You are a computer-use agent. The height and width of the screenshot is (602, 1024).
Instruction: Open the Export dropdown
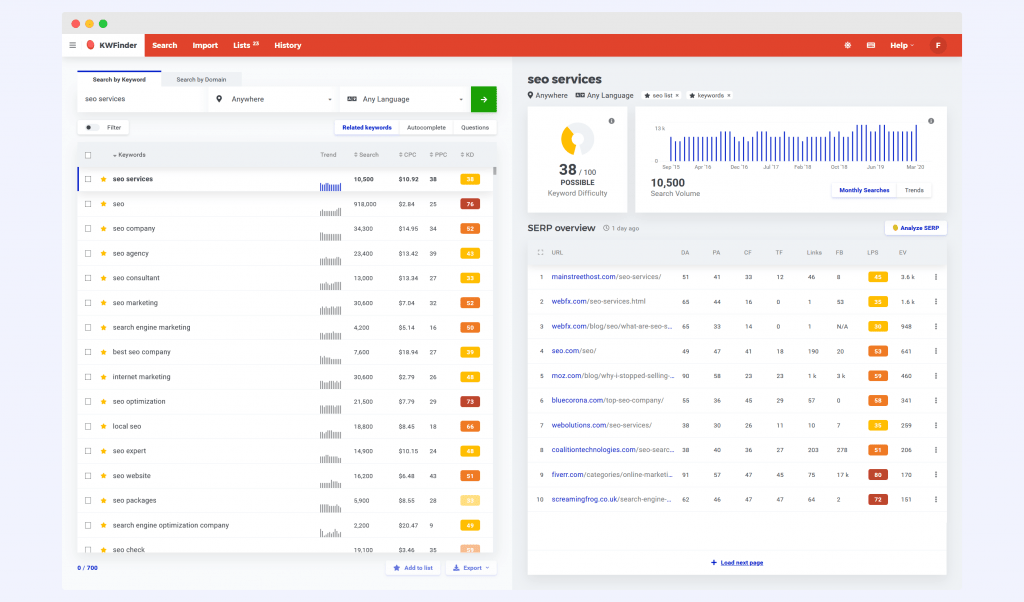point(471,568)
